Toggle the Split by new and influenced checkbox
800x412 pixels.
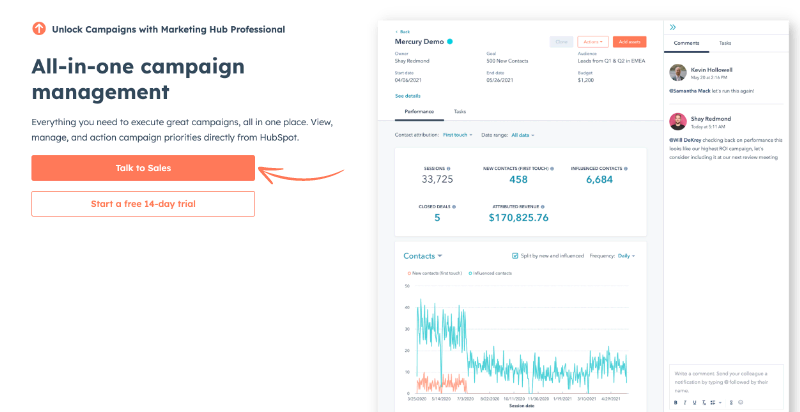(x=514, y=255)
